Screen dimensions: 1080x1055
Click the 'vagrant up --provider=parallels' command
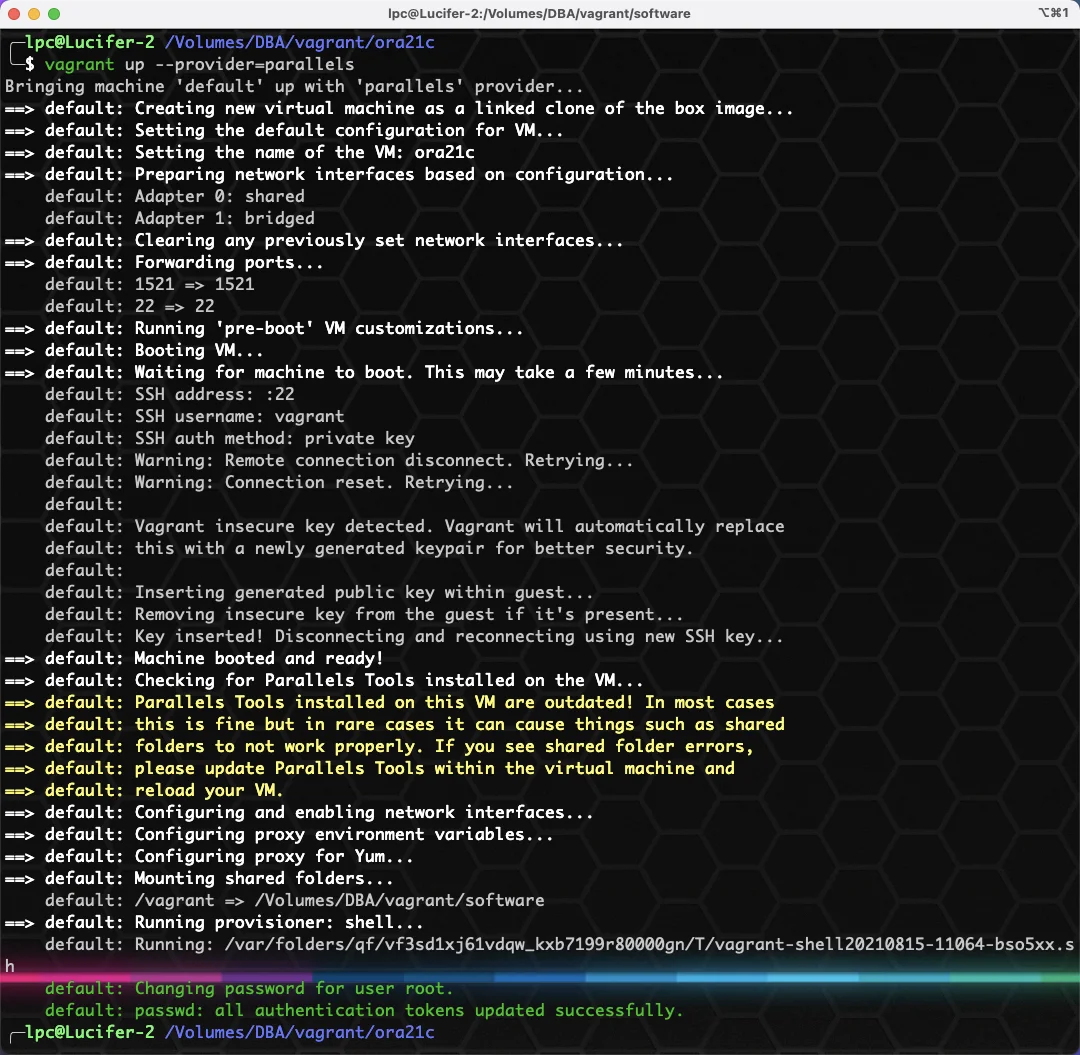pyautogui.click(x=199, y=65)
